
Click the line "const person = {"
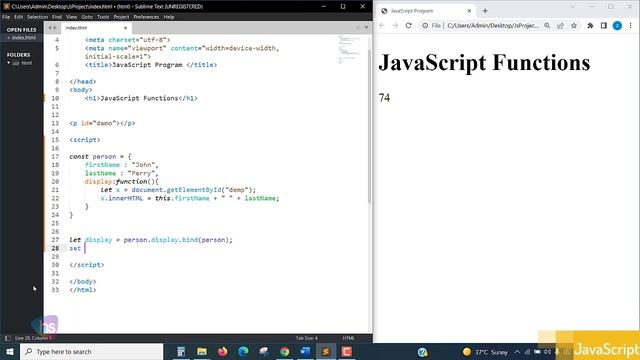100,156
